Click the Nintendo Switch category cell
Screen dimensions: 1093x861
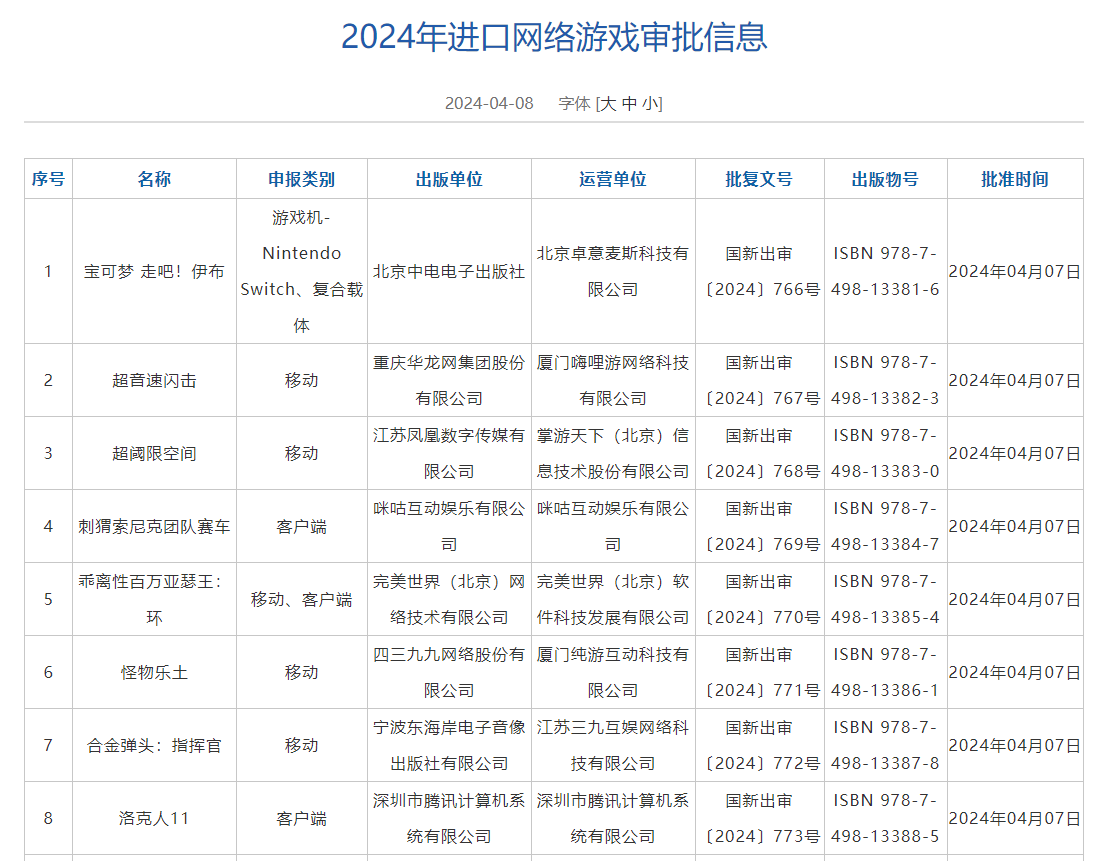301,271
